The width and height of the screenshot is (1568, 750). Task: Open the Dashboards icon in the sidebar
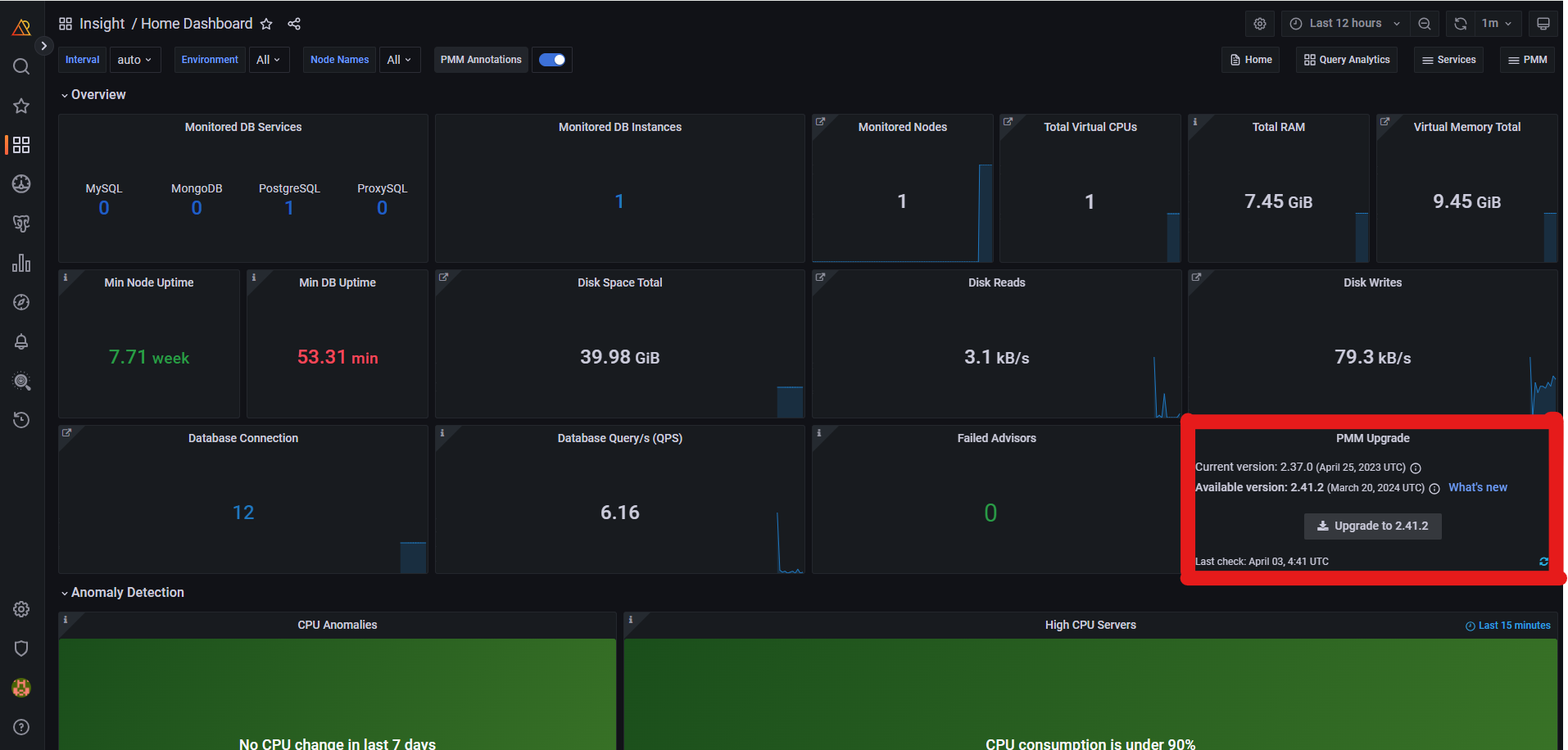tap(21, 145)
